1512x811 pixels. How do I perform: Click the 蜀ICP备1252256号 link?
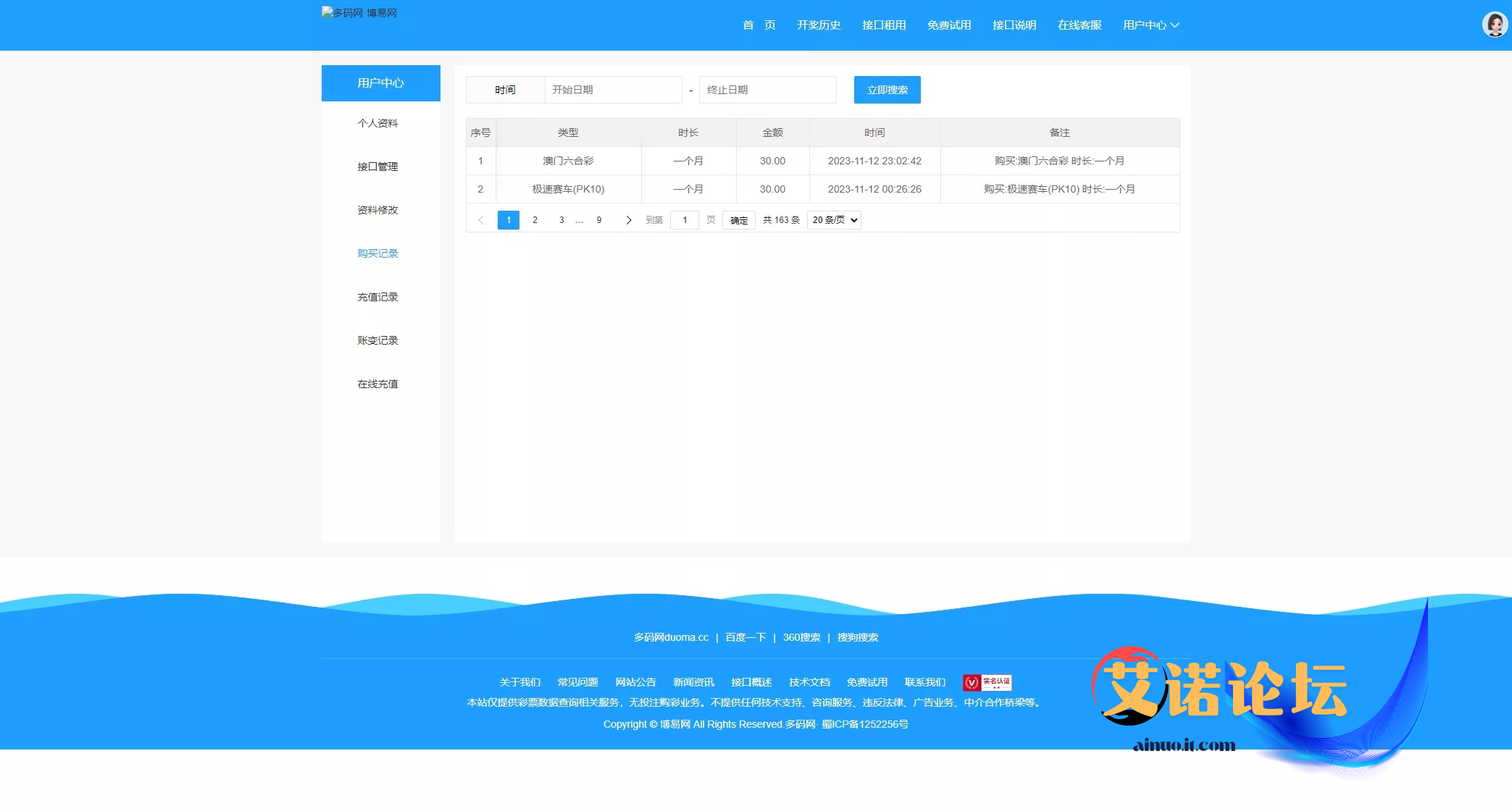865,724
